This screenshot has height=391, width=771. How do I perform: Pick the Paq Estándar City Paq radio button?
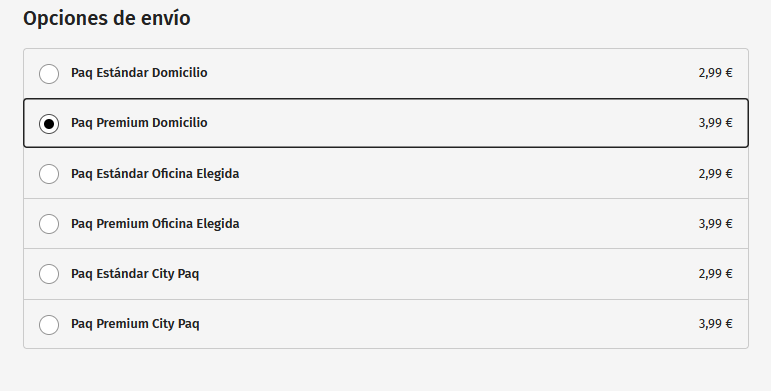pyautogui.click(x=49, y=274)
